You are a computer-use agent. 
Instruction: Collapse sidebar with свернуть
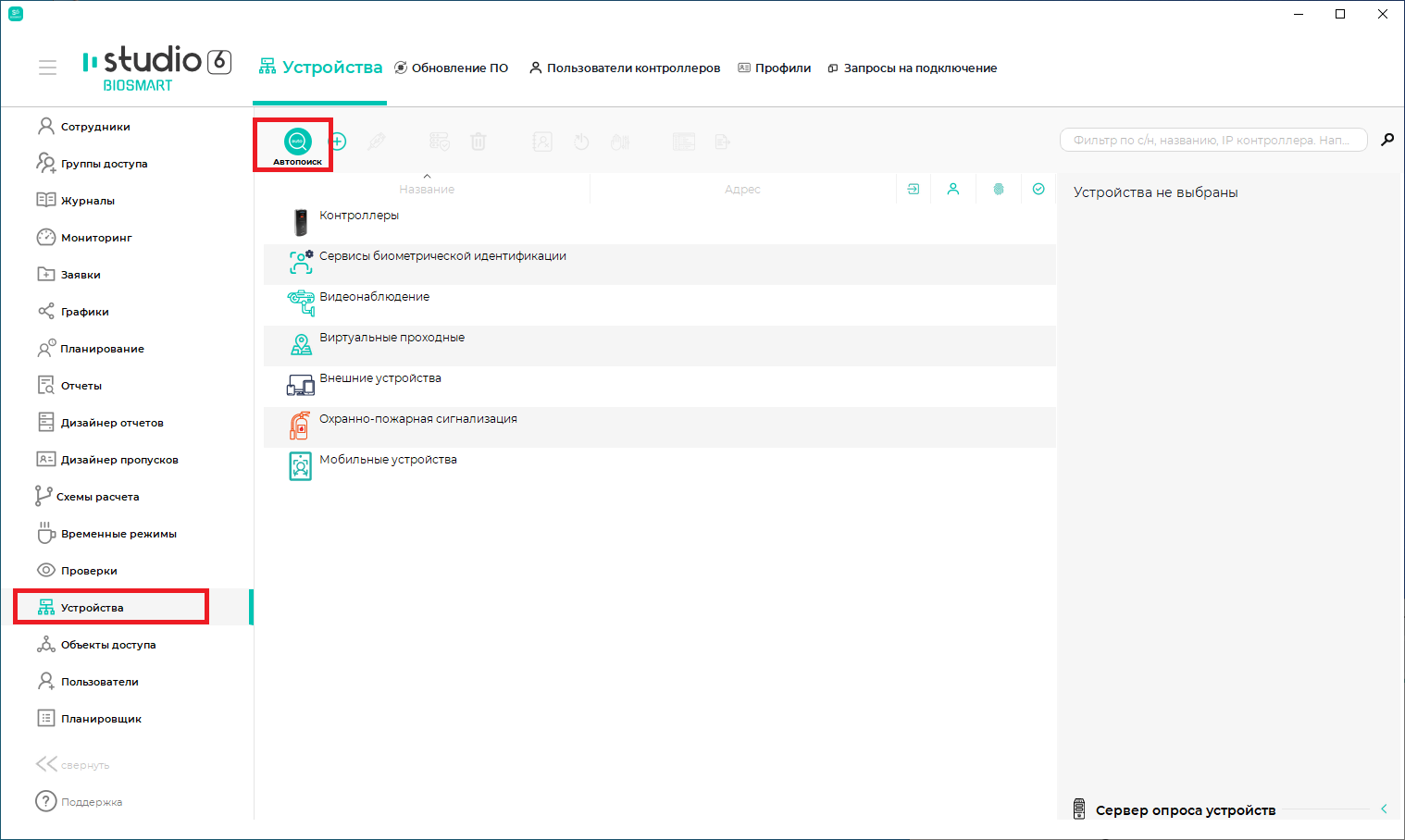tap(72, 764)
